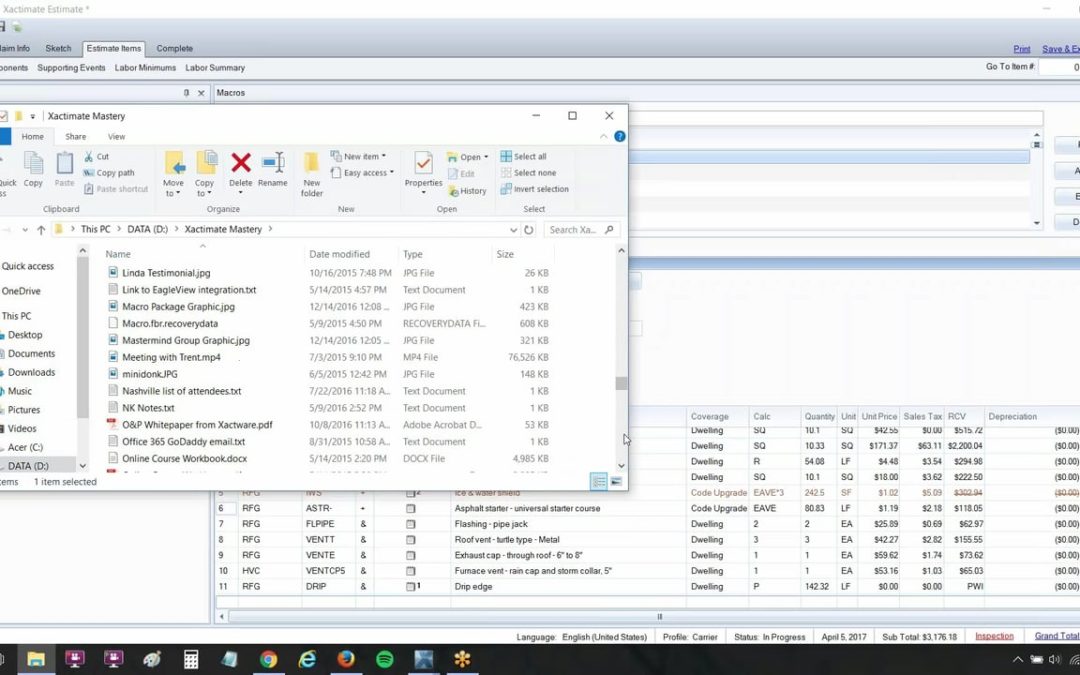Click the Size column header
Screen dimensions: 1080x675
click(505, 254)
